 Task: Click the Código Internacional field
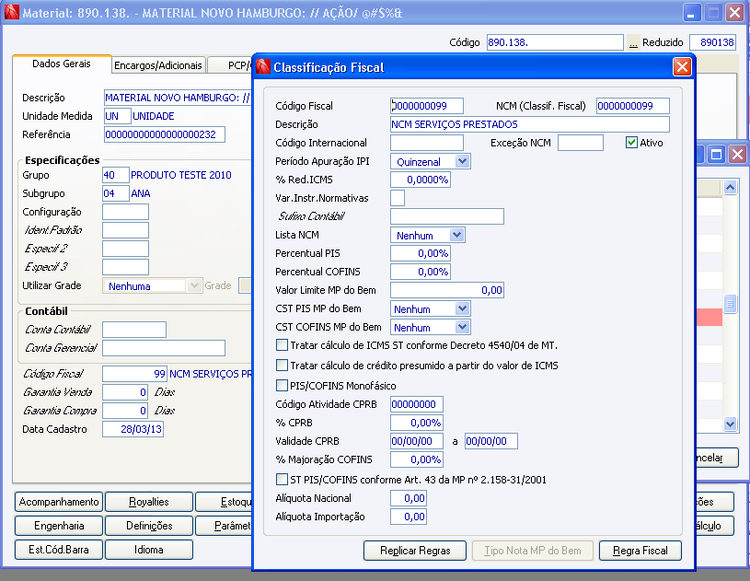(x=427, y=143)
